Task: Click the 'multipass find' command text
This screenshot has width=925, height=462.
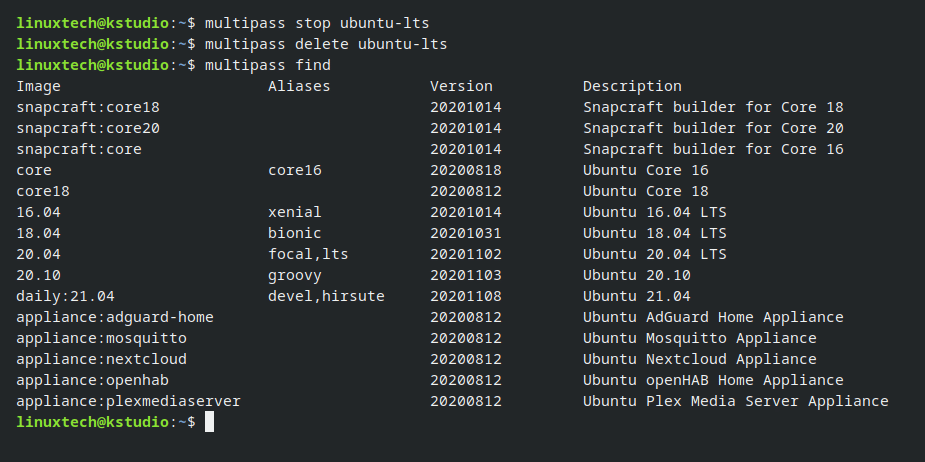Action: (x=268, y=65)
